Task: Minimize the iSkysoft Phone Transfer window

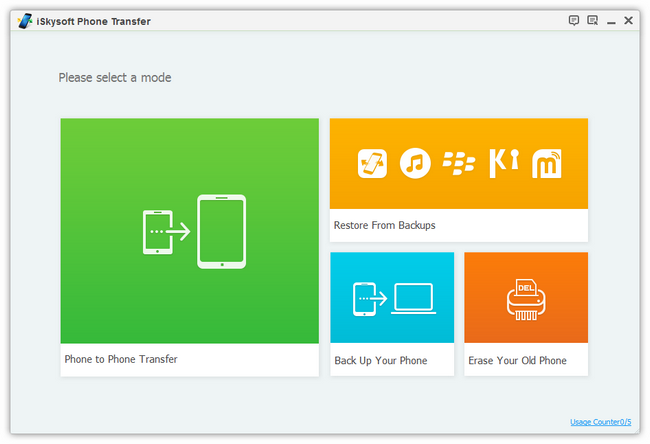Action: pyautogui.click(x=611, y=22)
